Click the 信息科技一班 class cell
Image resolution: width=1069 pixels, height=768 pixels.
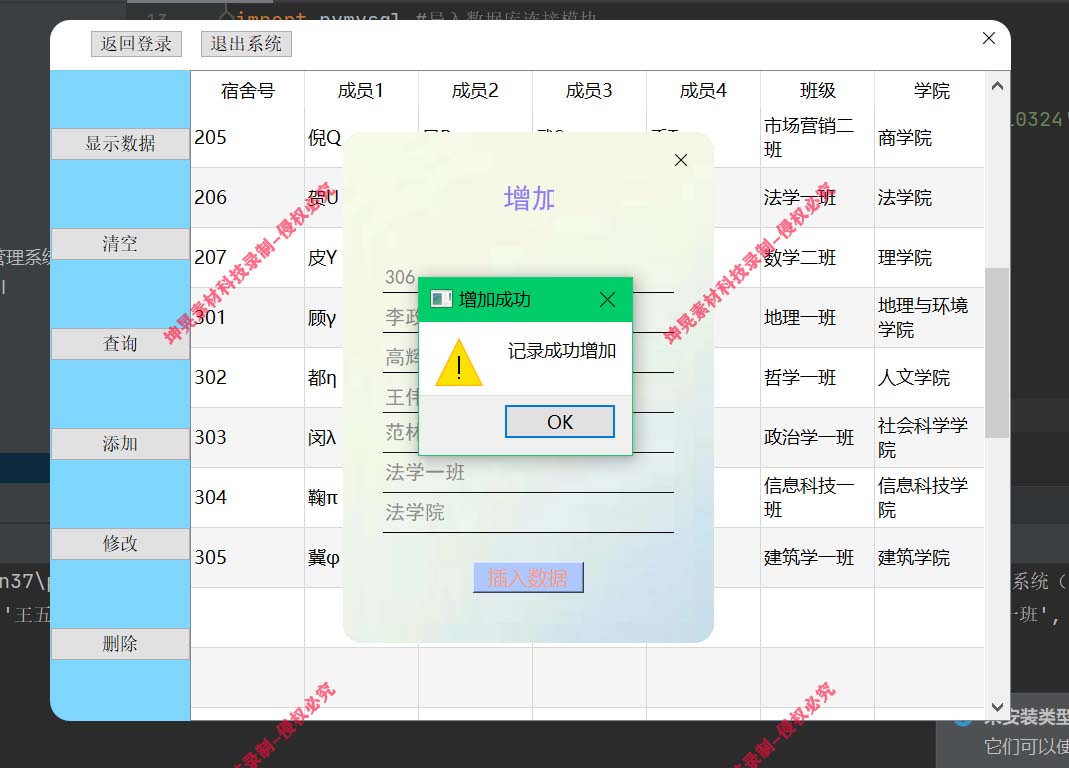click(x=817, y=498)
